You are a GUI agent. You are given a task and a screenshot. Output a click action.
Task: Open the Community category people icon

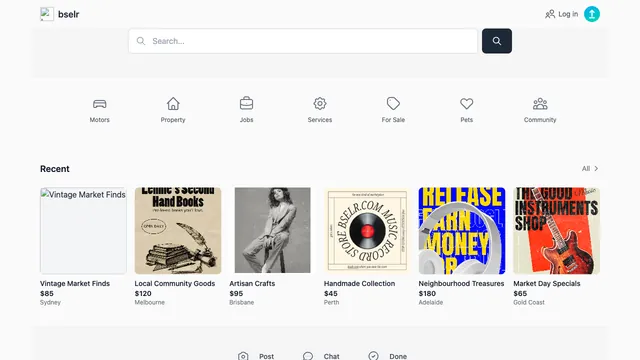(x=540, y=104)
